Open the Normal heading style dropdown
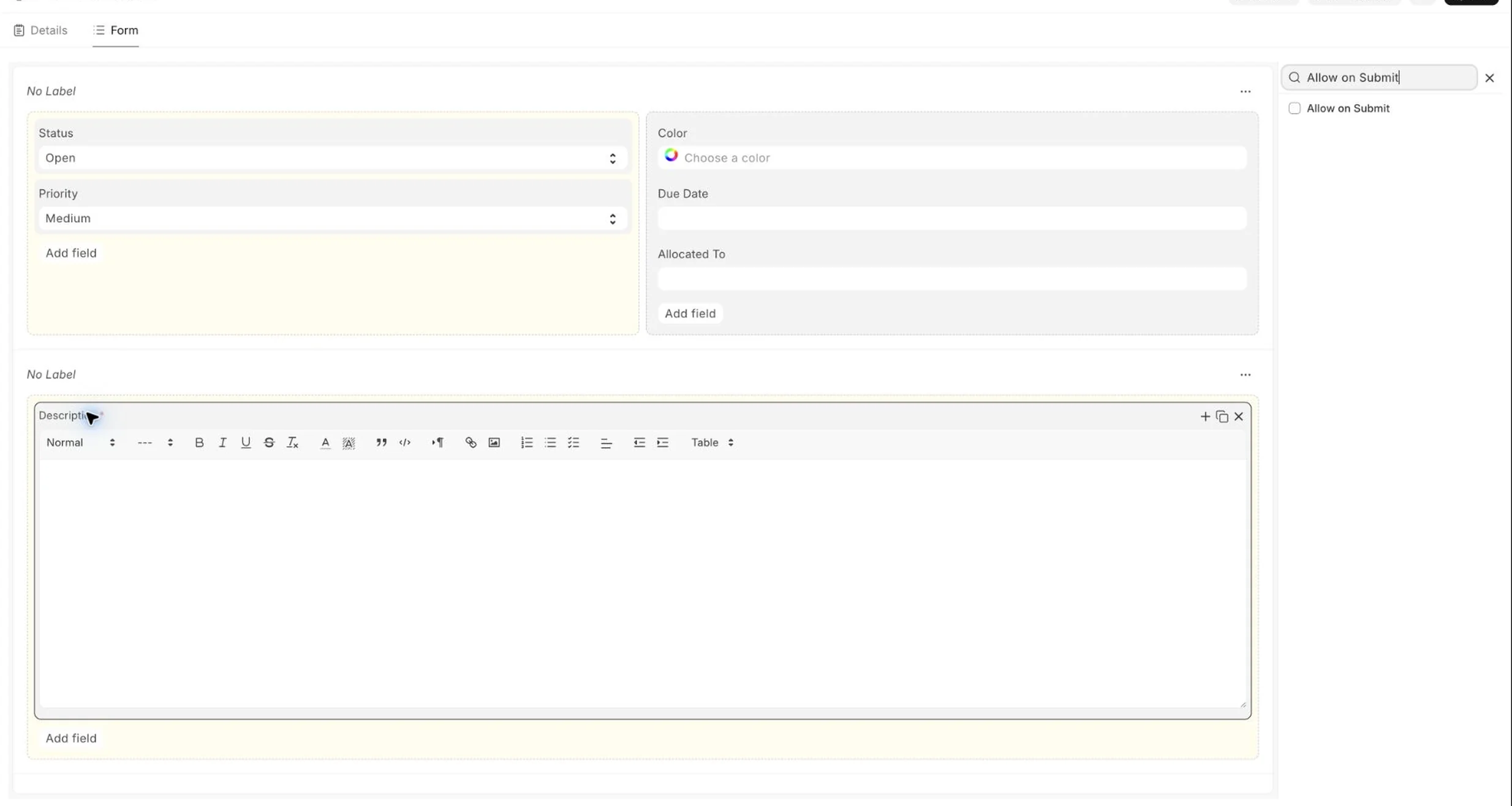The image size is (1512, 806). pyautogui.click(x=81, y=442)
